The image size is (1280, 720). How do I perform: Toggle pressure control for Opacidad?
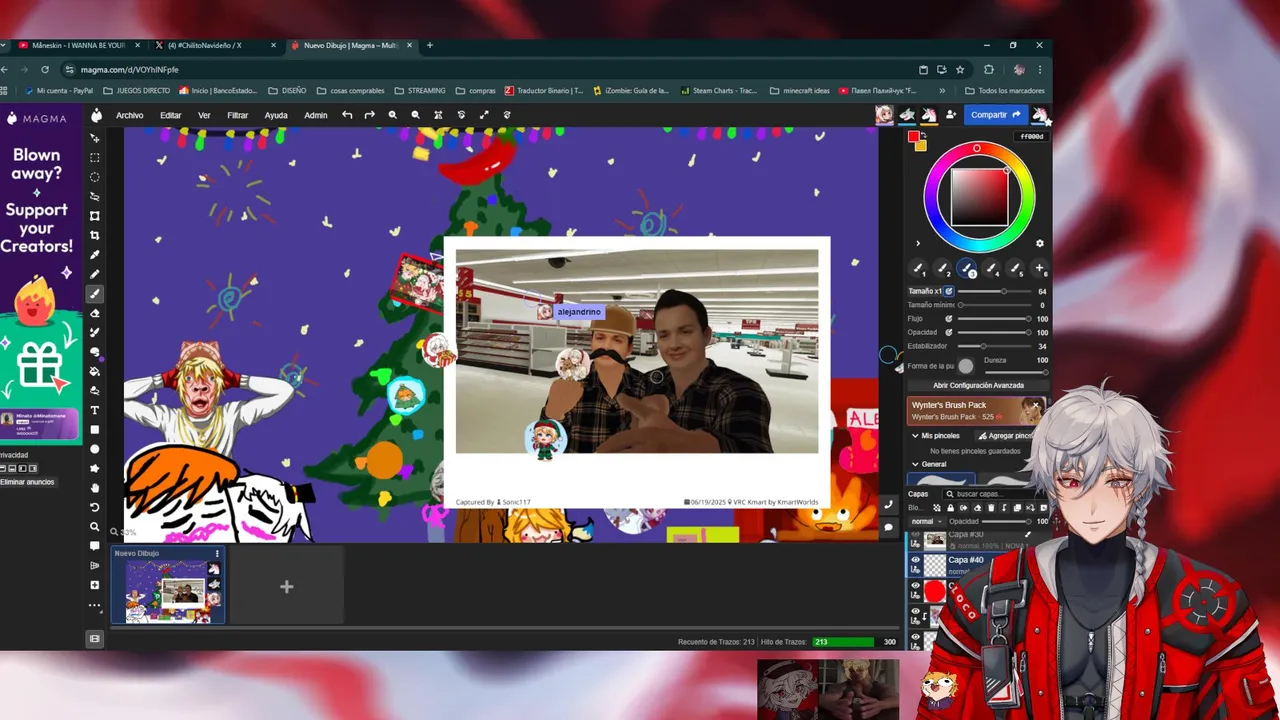point(949,332)
